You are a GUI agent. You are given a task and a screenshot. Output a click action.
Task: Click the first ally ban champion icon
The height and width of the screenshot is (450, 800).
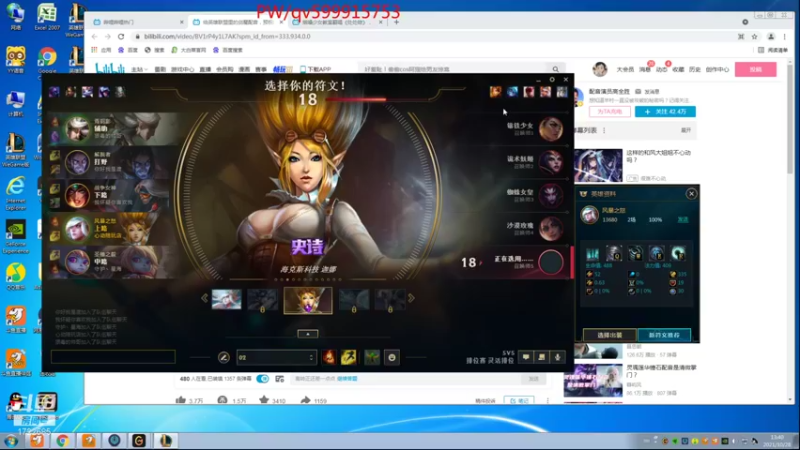click(54, 92)
